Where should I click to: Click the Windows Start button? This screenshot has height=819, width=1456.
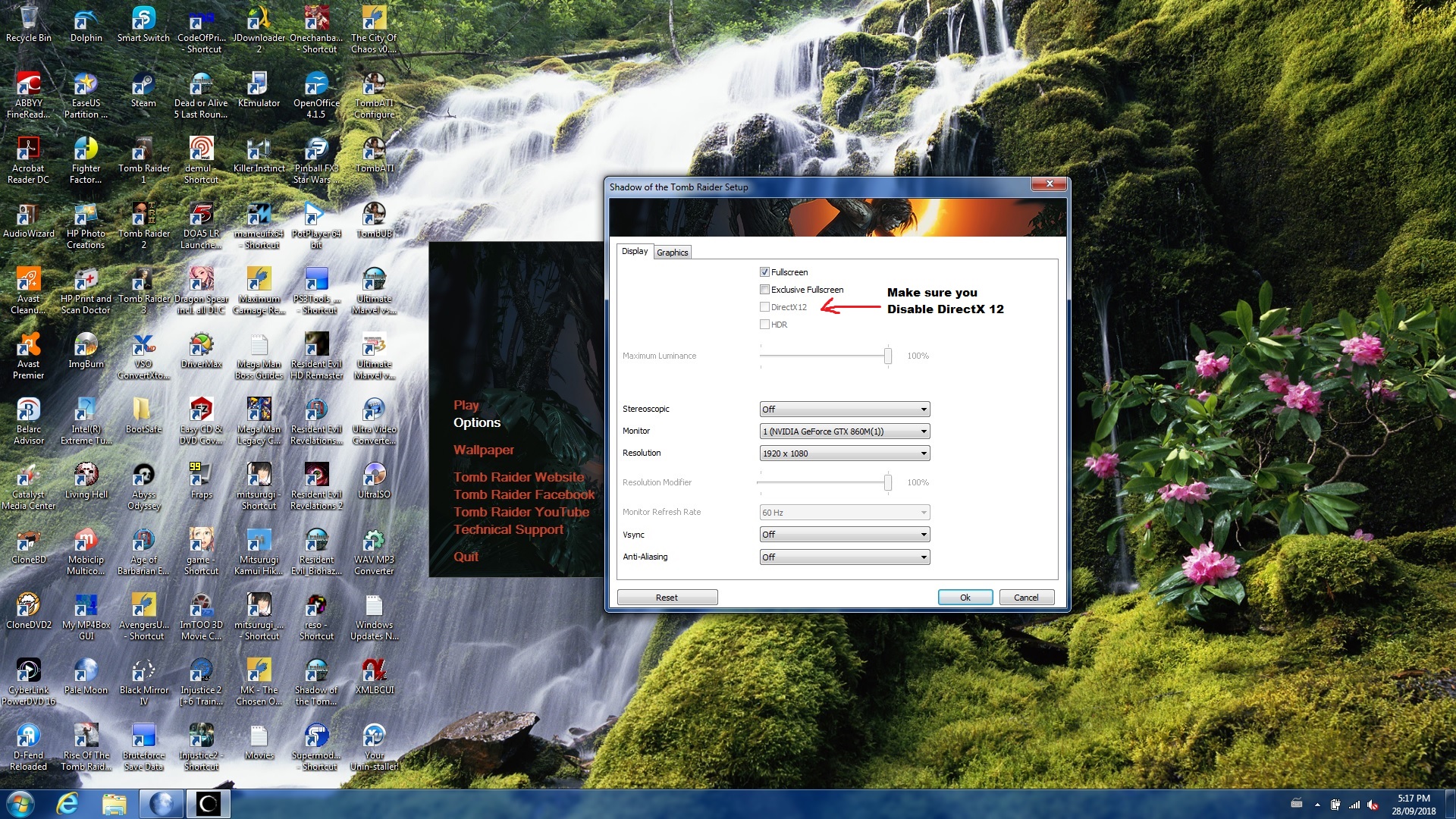coord(20,803)
